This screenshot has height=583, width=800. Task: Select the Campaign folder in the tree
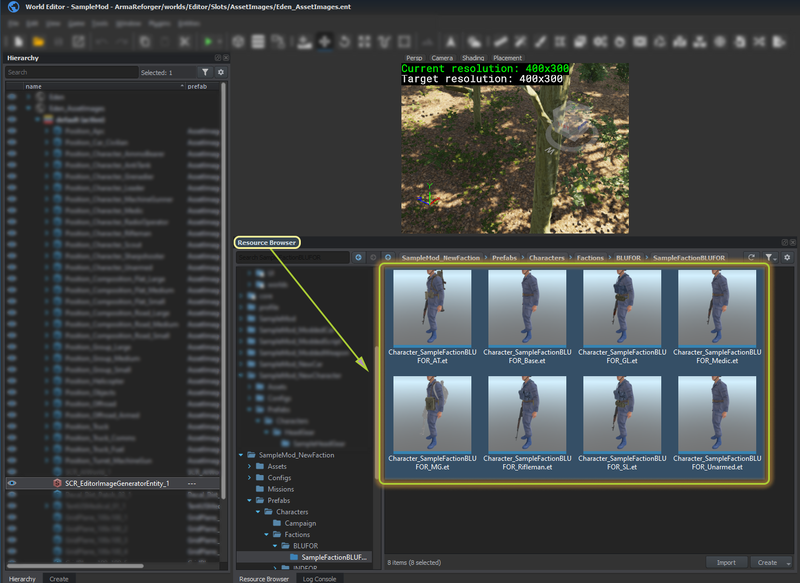[300, 523]
